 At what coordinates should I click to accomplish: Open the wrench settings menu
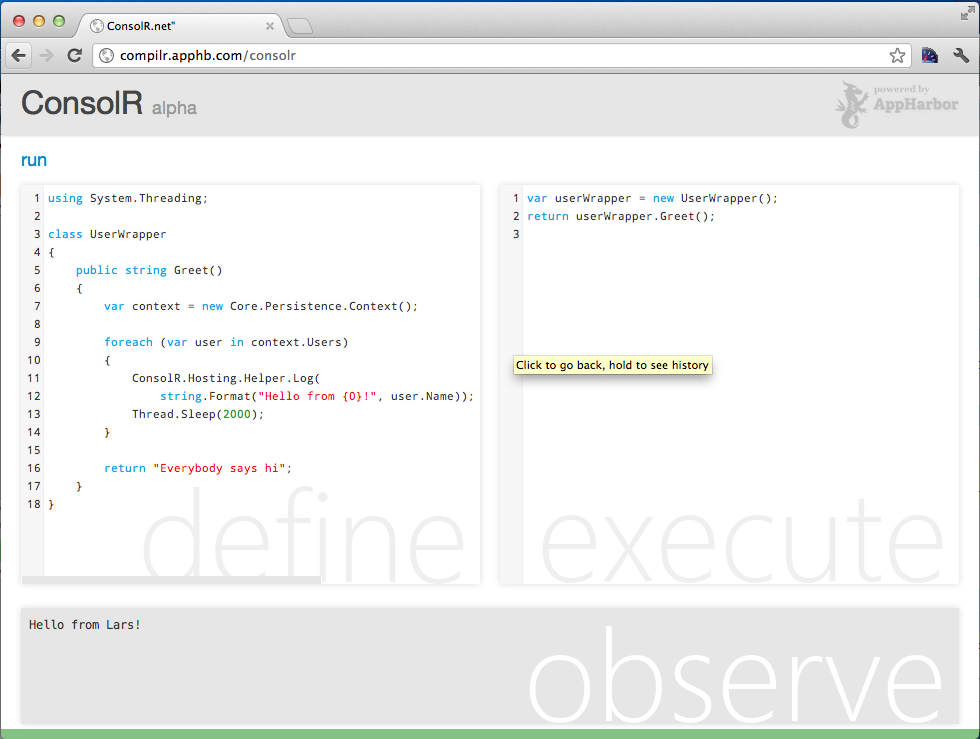pyautogui.click(x=961, y=56)
